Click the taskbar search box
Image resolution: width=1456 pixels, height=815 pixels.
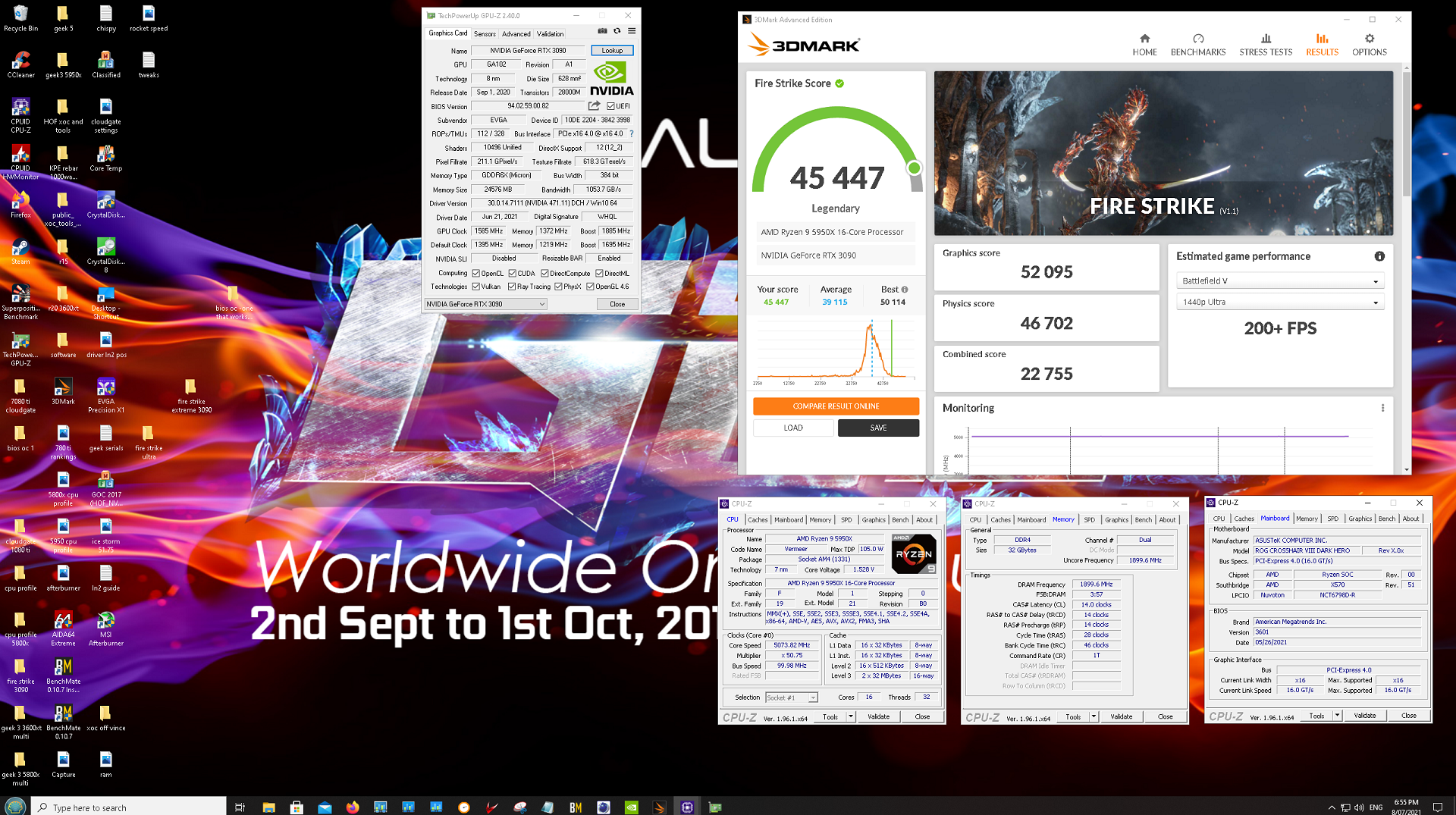[129, 807]
